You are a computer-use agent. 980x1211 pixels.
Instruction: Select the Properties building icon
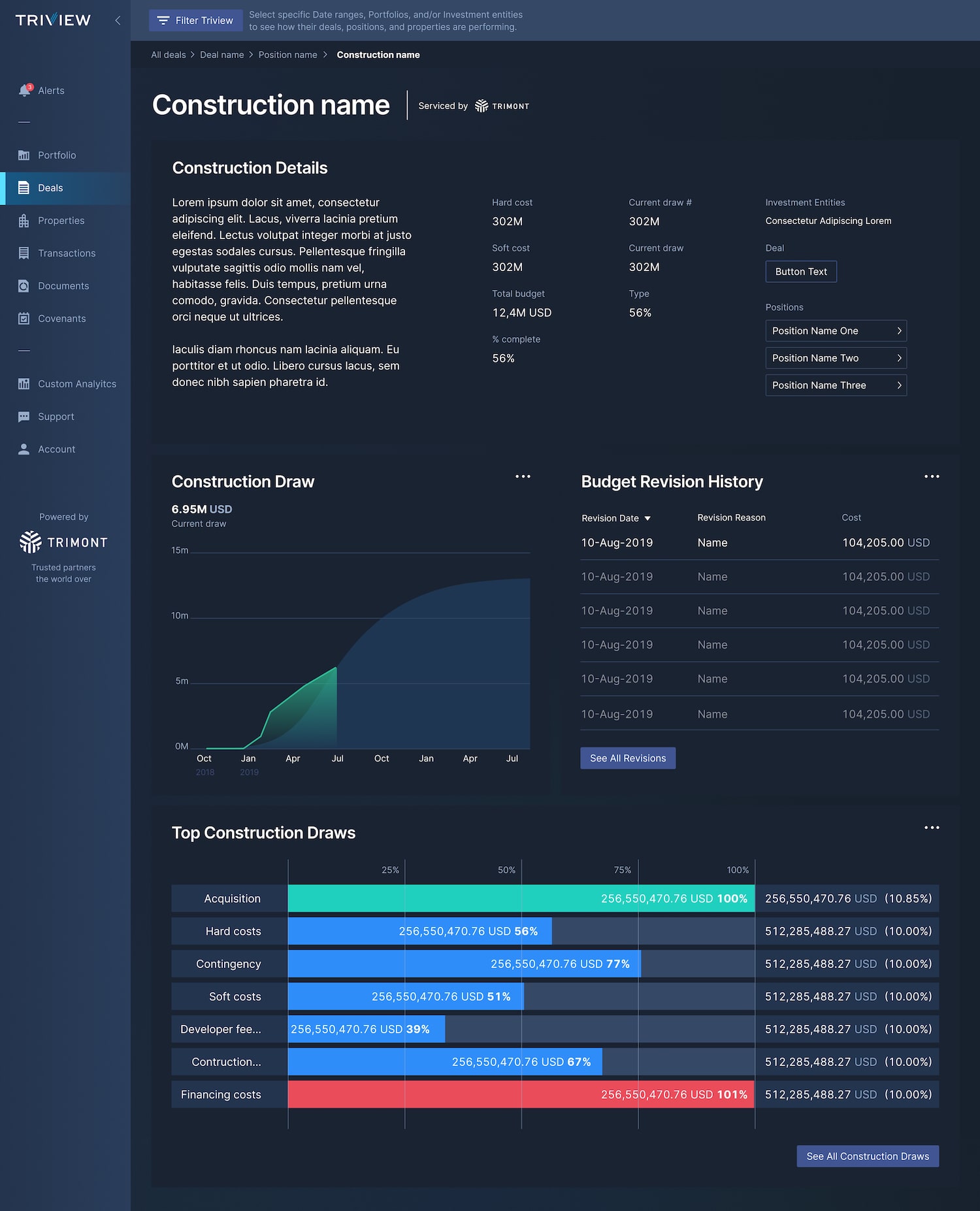(24, 221)
